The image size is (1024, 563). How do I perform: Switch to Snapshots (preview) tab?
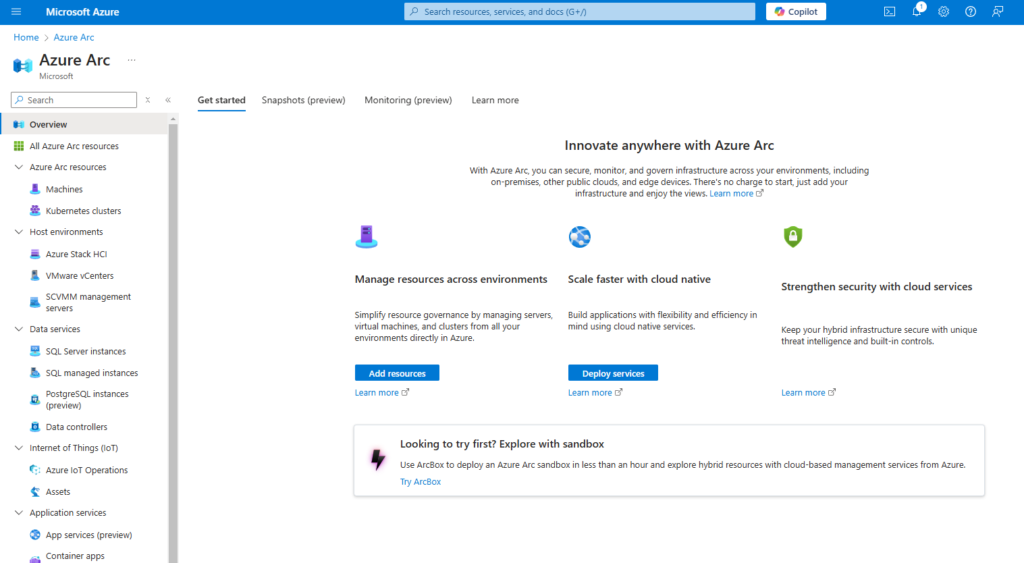click(304, 100)
